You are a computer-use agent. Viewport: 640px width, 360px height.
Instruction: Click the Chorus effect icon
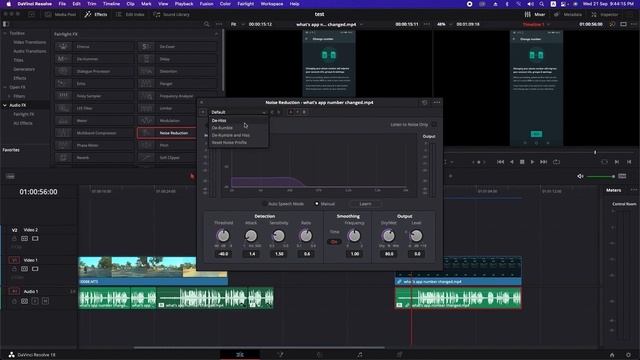point(63,47)
